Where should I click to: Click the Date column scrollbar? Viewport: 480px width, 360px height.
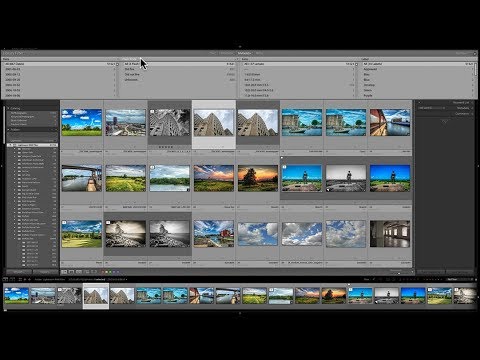[117, 80]
